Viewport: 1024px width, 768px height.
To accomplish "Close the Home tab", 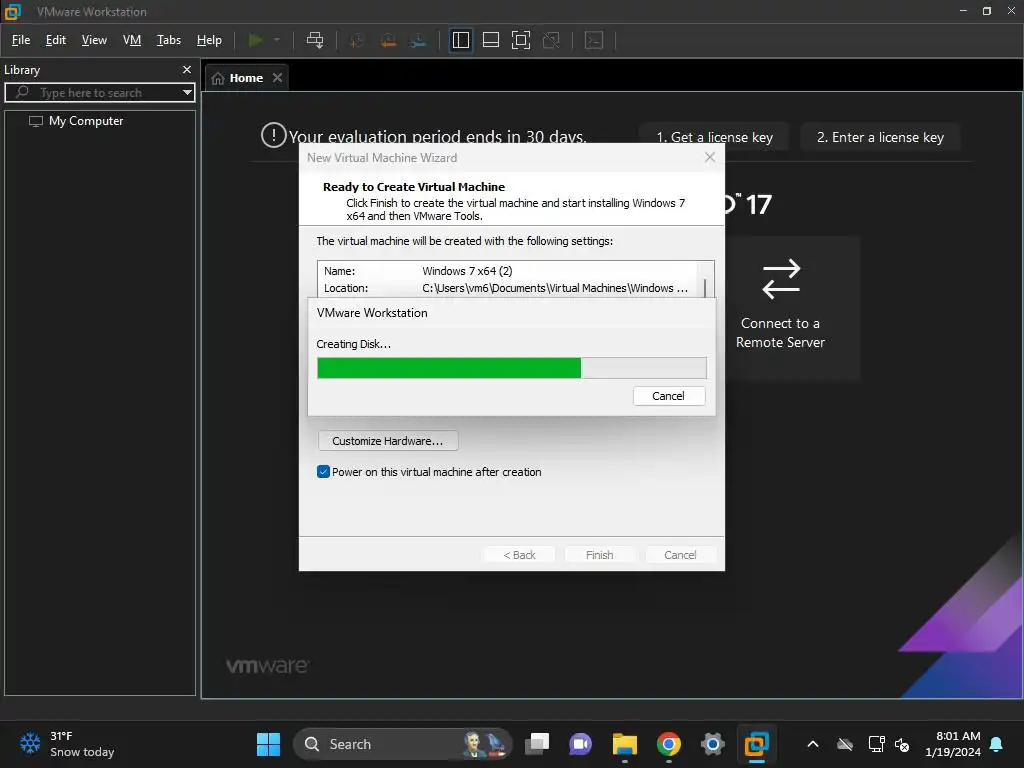I will 278,78.
